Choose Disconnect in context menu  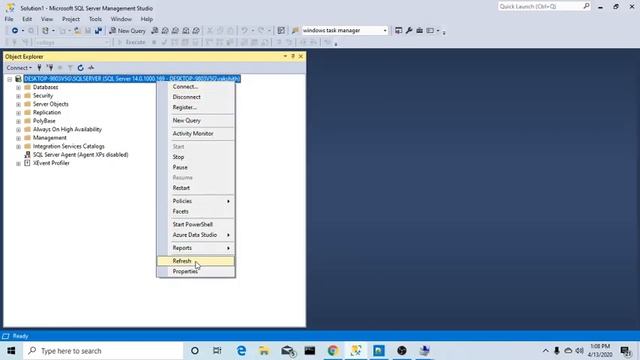pyautogui.click(x=196, y=97)
